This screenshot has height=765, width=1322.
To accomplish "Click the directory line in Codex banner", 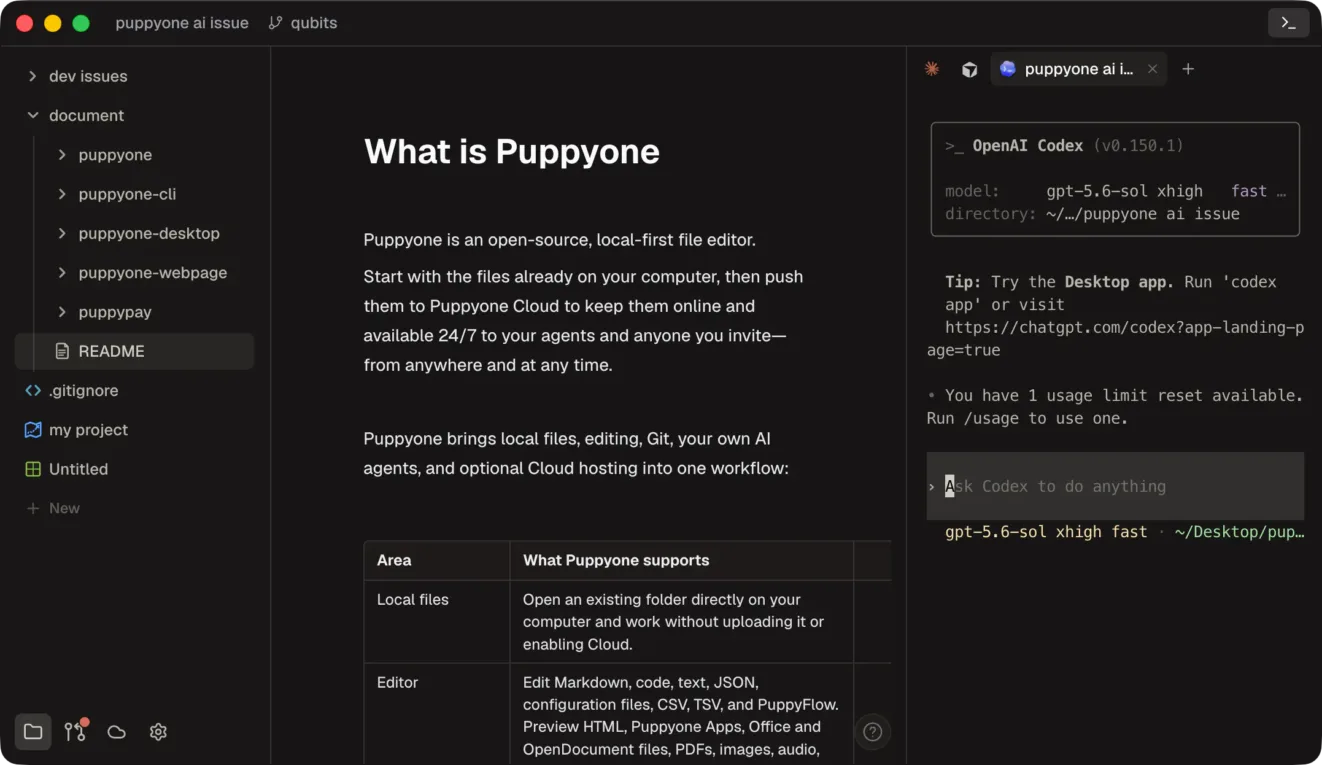I will click(1092, 214).
